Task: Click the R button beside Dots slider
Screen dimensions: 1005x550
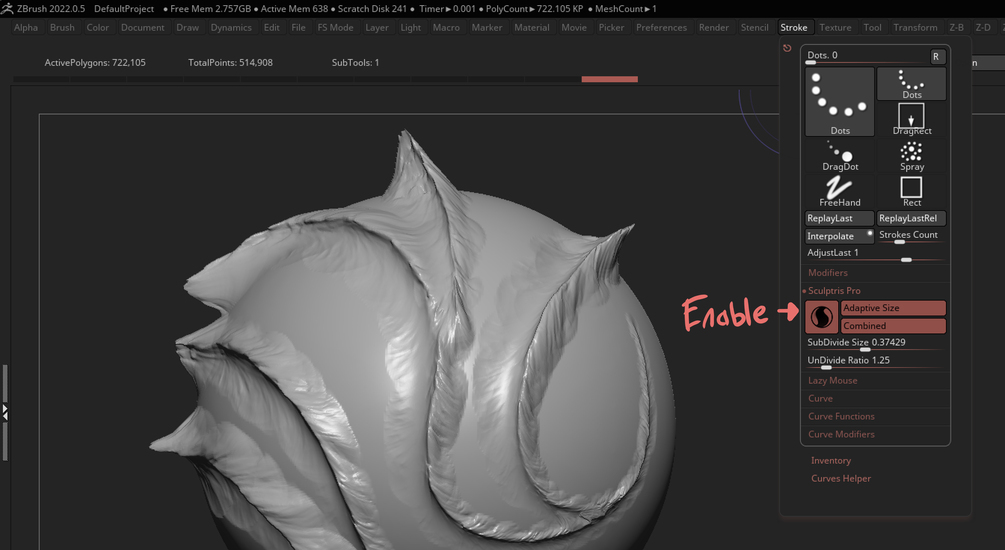Action: pyautogui.click(x=938, y=56)
